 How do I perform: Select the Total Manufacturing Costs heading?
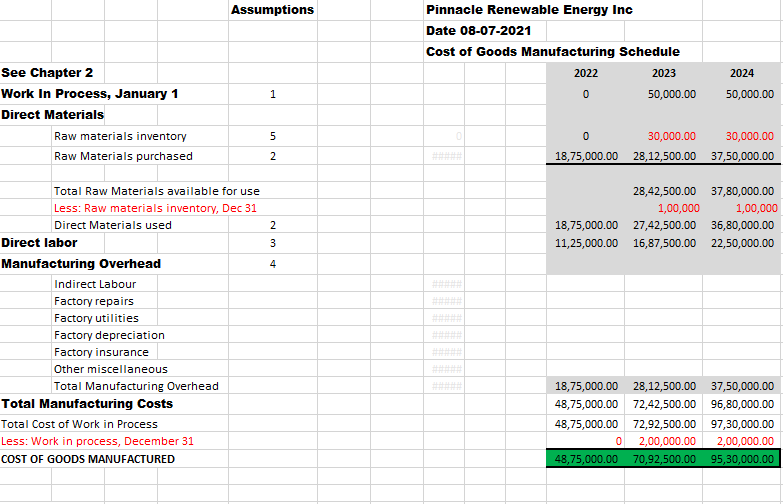[x=87, y=404]
